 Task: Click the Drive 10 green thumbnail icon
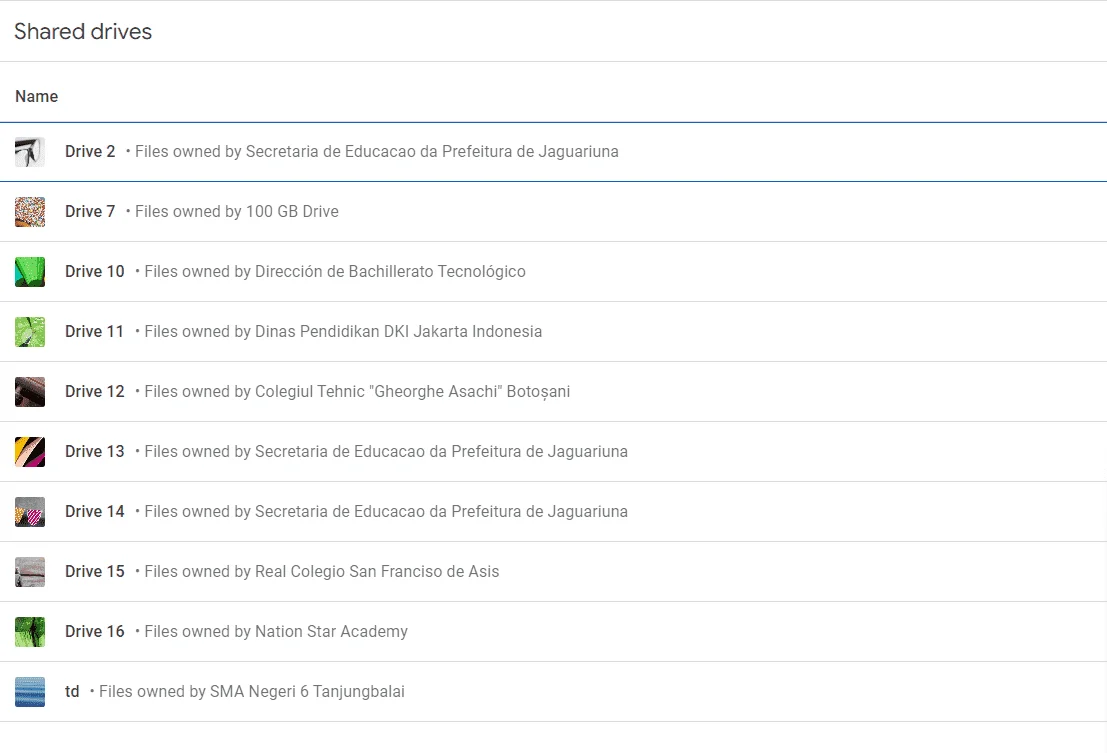tap(30, 272)
